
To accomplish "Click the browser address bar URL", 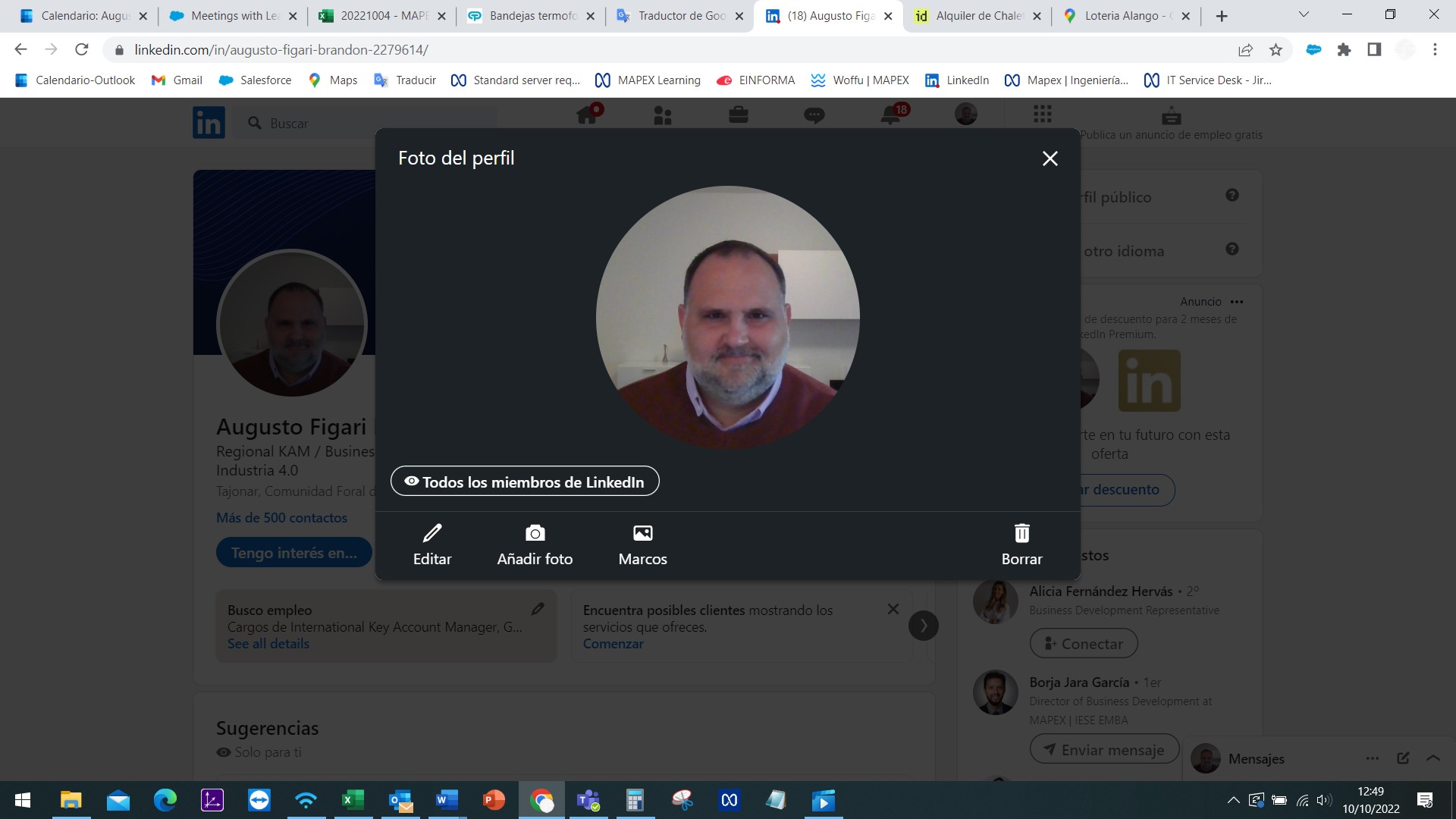I will (x=281, y=50).
